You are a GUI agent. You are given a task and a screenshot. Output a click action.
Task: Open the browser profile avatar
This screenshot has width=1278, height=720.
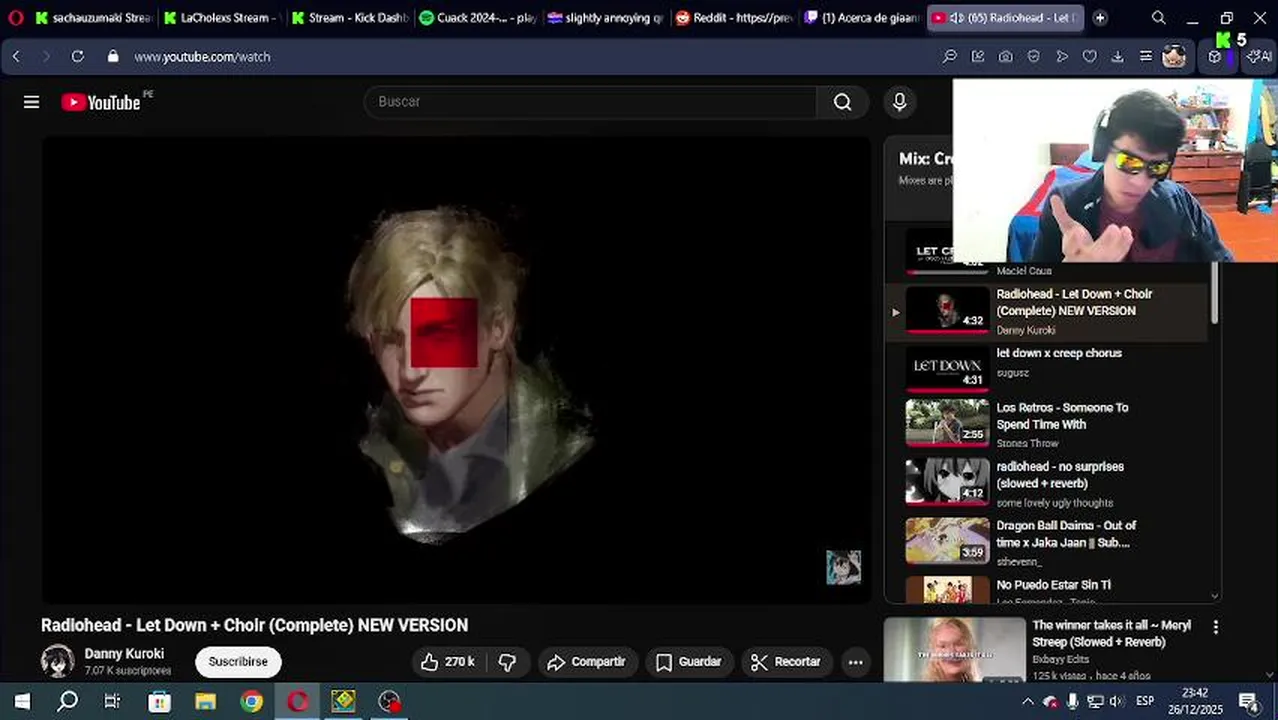pyautogui.click(x=1174, y=57)
